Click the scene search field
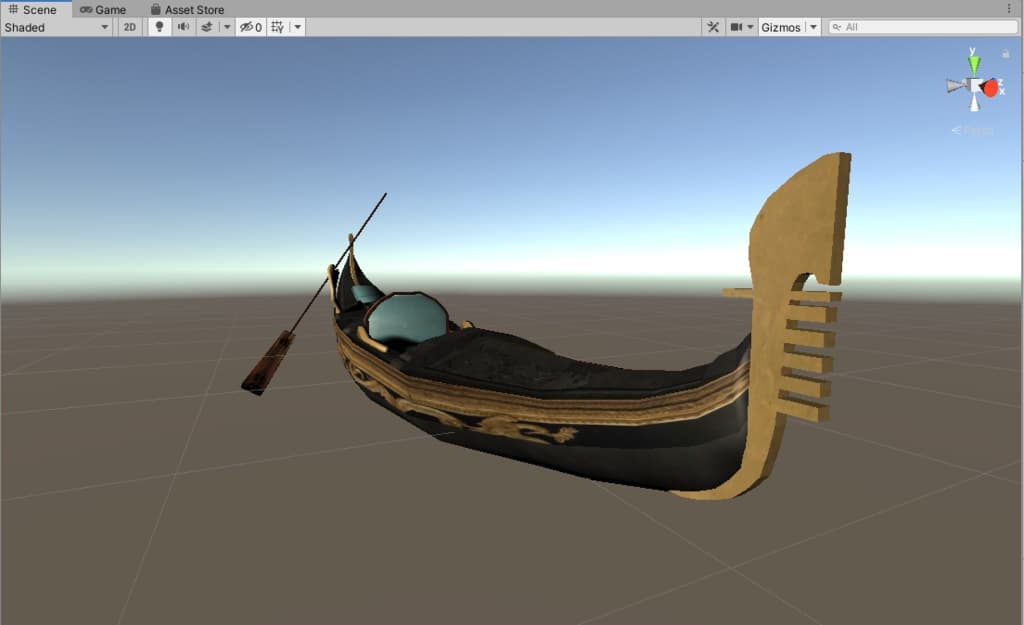This screenshot has height=625, width=1024. coord(925,27)
